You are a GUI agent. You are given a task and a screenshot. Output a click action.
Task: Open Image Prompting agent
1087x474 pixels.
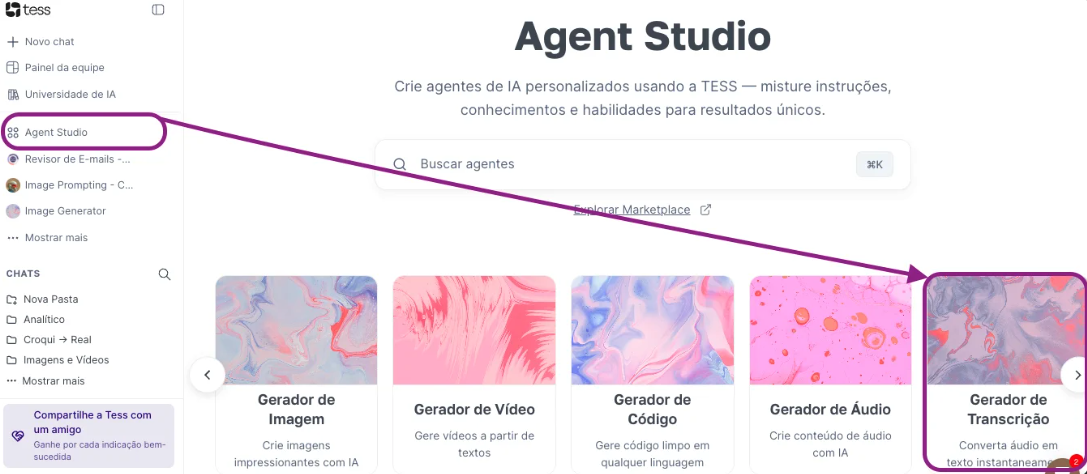click(69, 185)
